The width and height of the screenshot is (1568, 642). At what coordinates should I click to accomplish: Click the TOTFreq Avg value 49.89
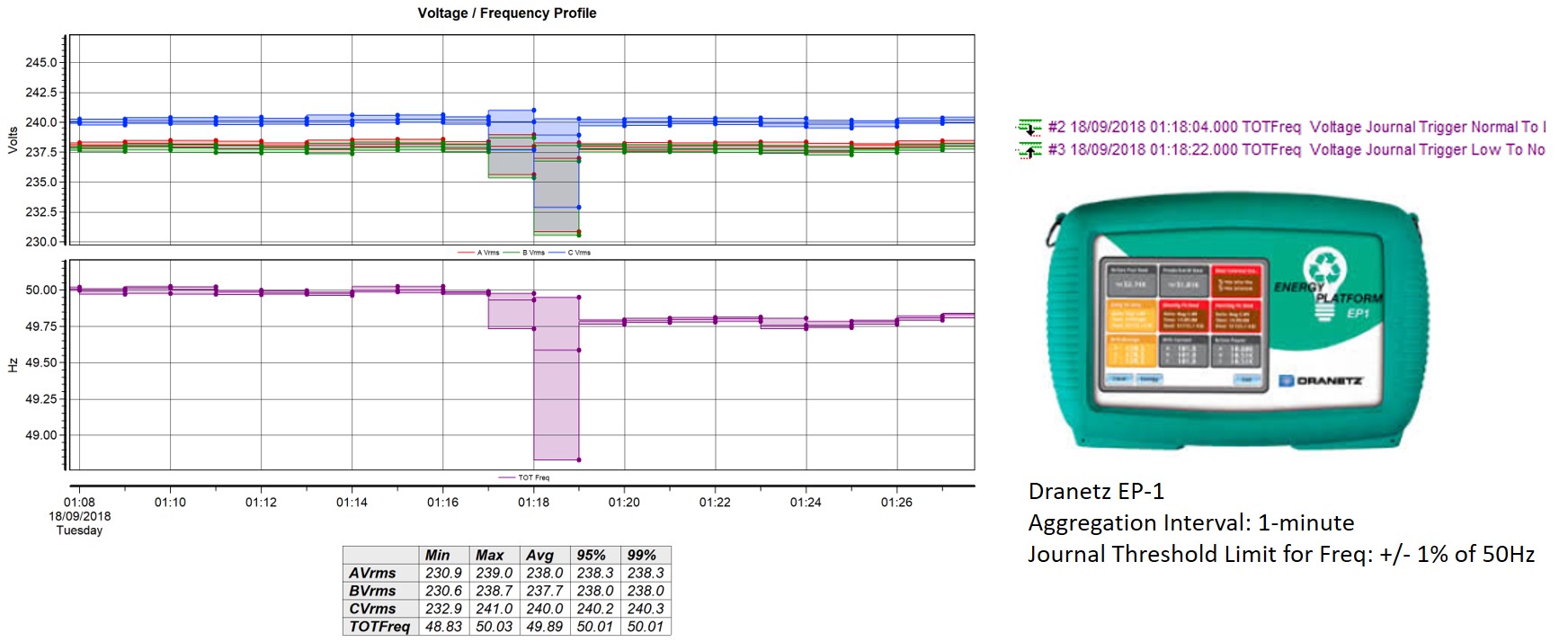pos(545,627)
